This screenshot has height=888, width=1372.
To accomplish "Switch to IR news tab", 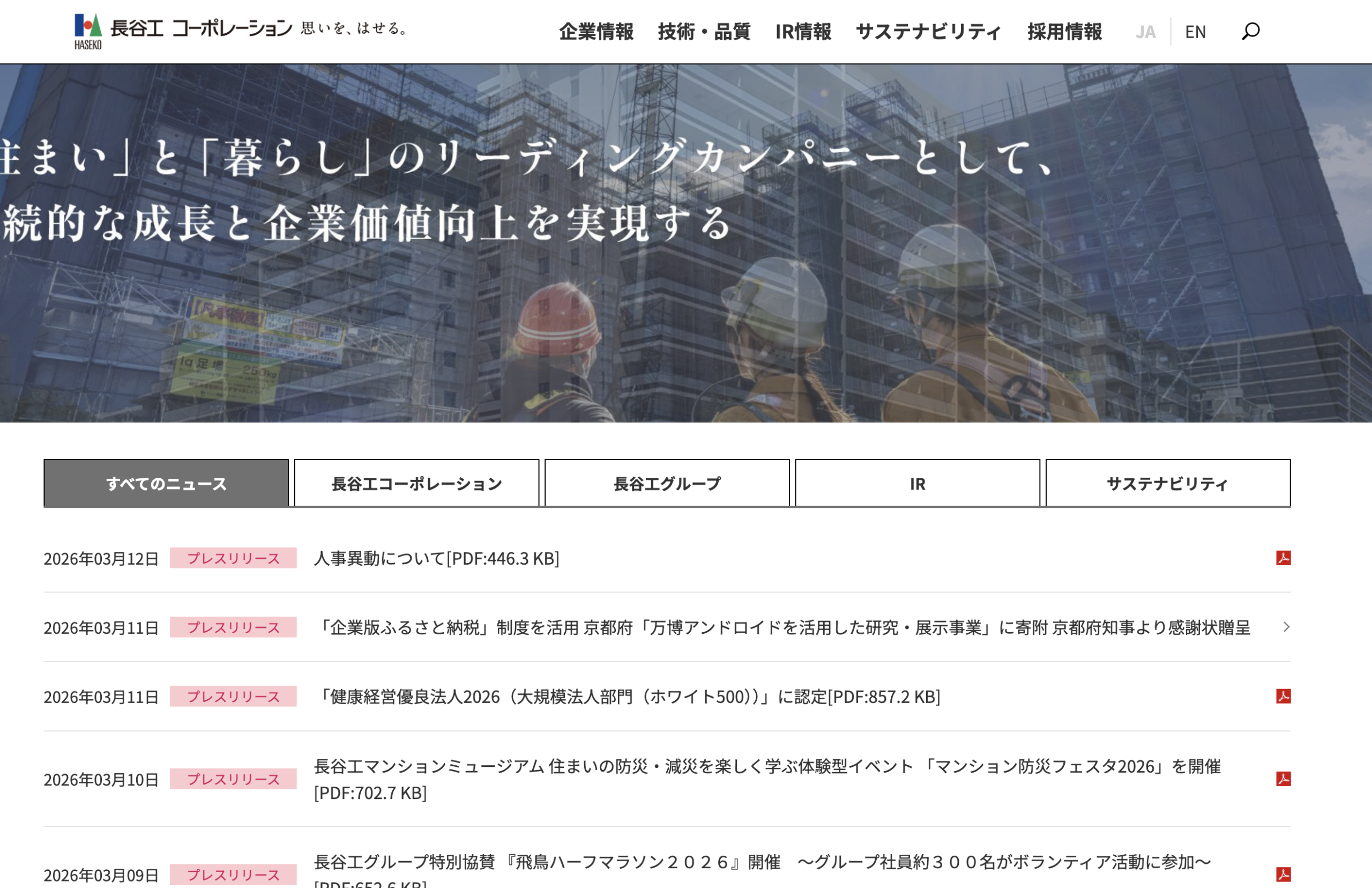I will point(918,483).
